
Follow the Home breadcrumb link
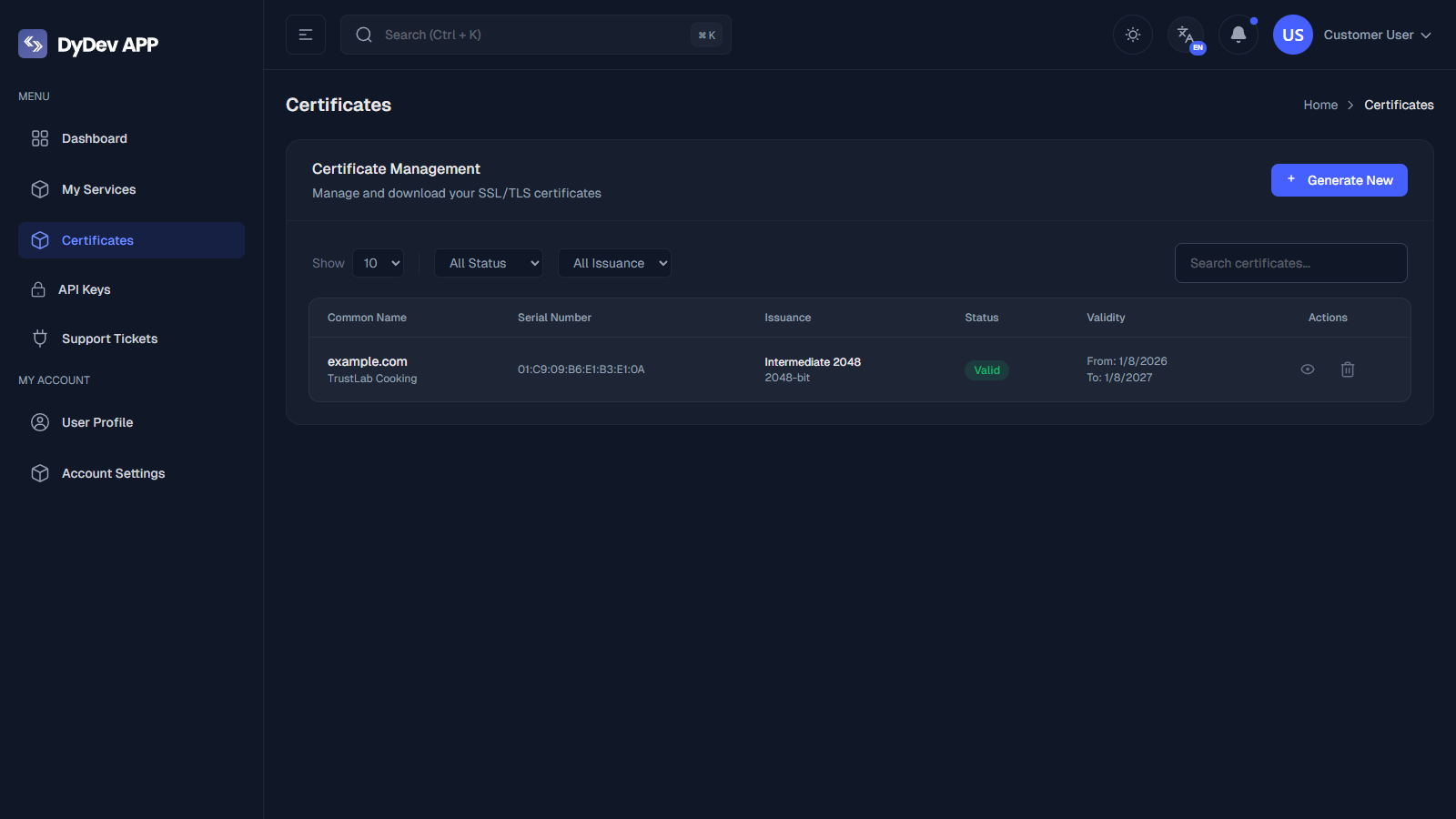coord(1320,105)
